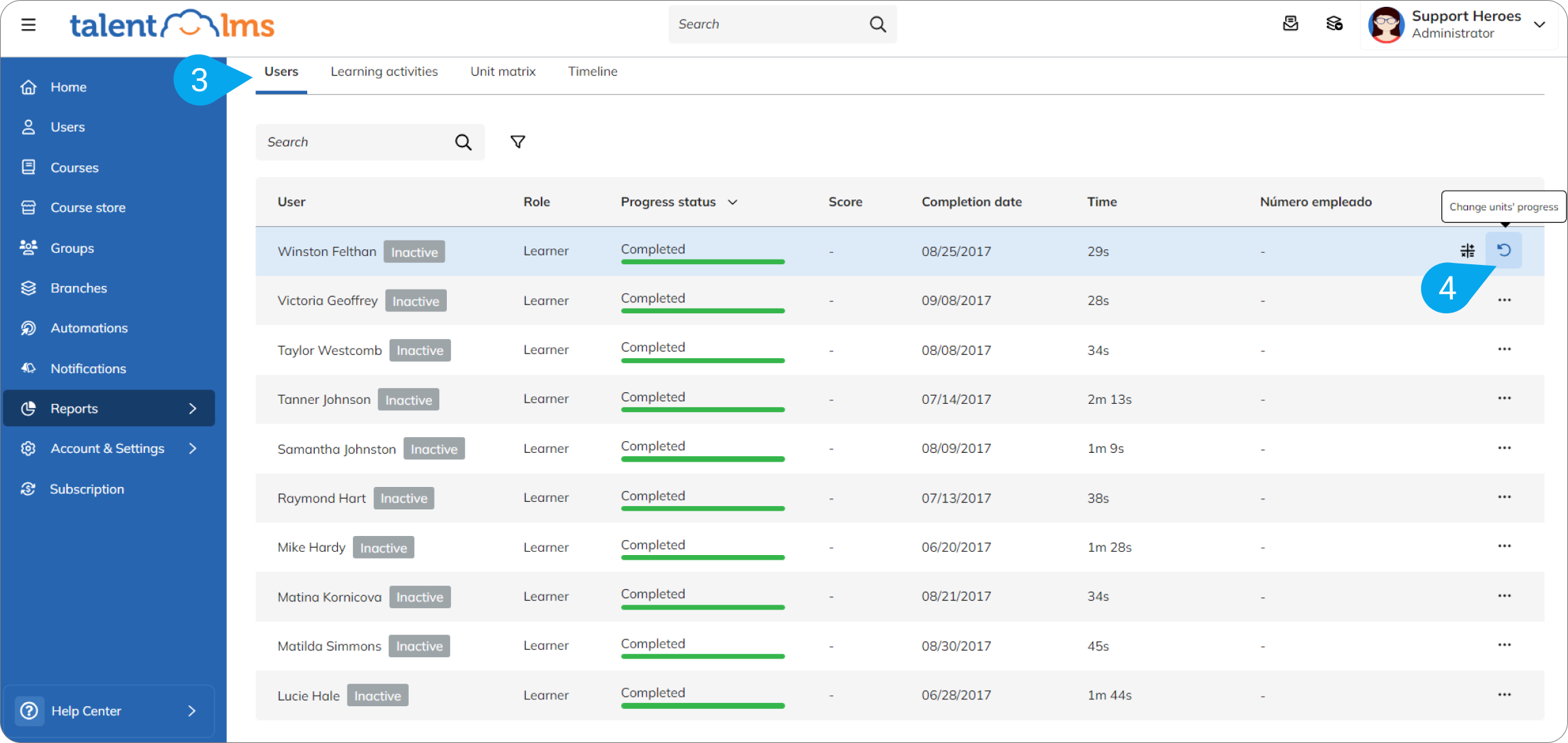Open the hamburger menu icon
This screenshot has height=743, width=1568.
(x=28, y=25)
